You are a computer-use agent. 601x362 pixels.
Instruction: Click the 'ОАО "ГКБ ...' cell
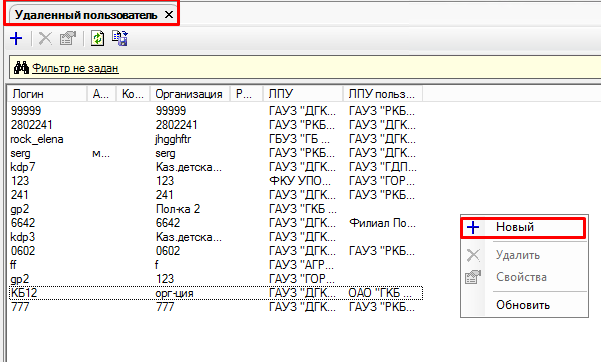click(x=380, y=293)
